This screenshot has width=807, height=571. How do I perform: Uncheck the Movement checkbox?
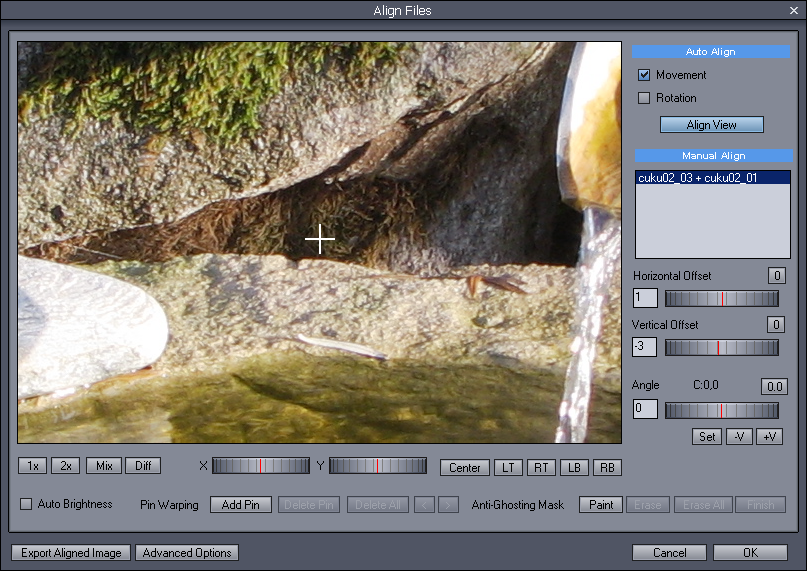click(645, 75)
